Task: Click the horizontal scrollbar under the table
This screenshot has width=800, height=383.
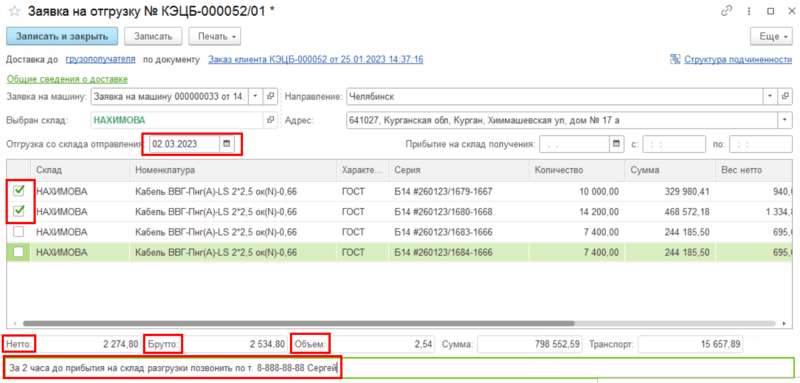Action: [x=298, y=323]
